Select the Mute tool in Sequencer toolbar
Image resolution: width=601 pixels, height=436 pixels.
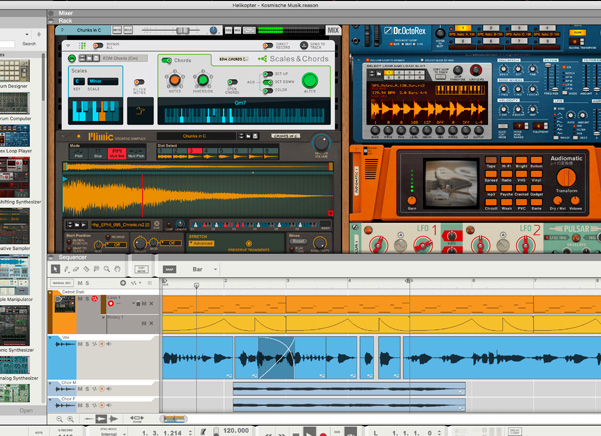tap(96, 269)
